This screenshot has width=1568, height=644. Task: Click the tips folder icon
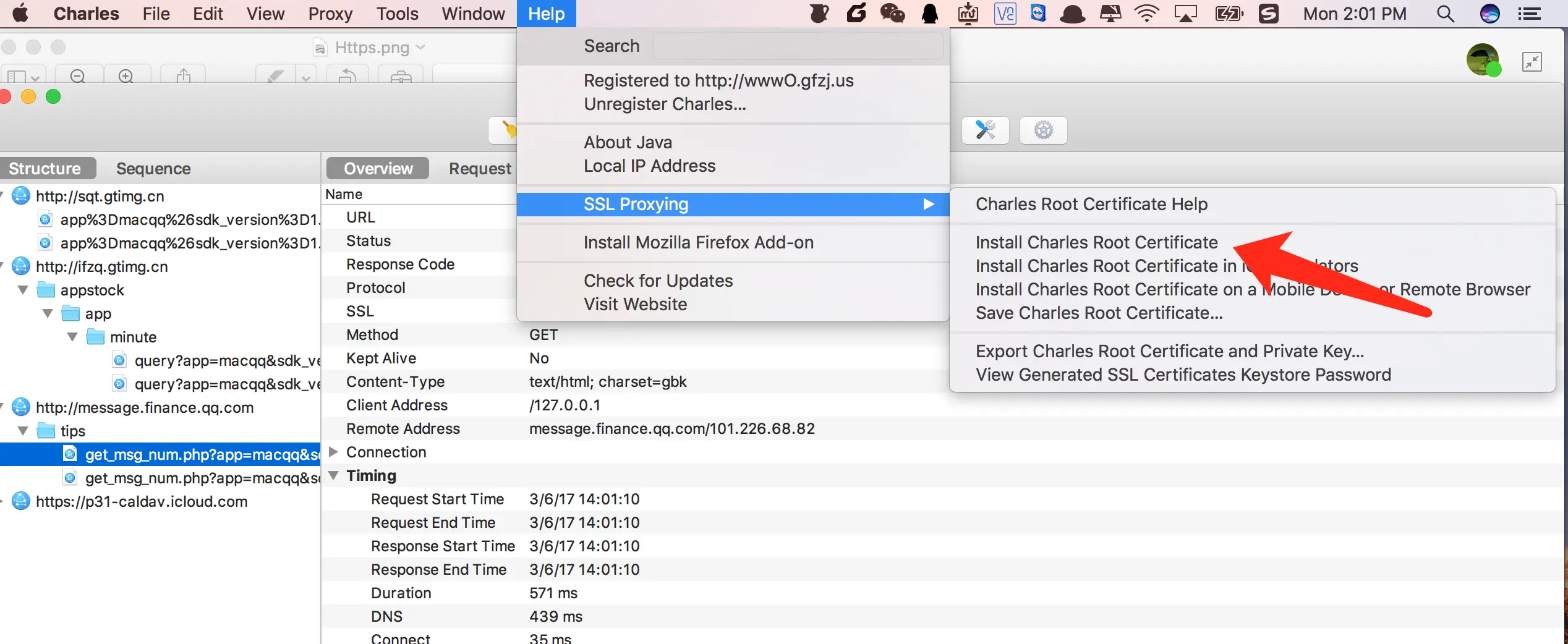point(46,431)
